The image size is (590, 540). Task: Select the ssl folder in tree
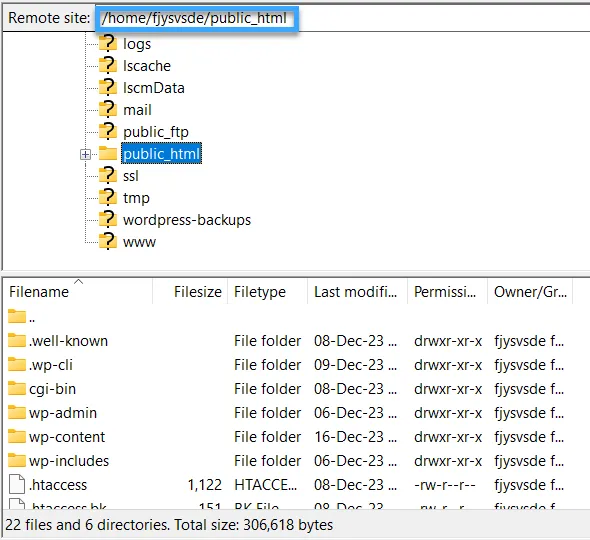131,176
